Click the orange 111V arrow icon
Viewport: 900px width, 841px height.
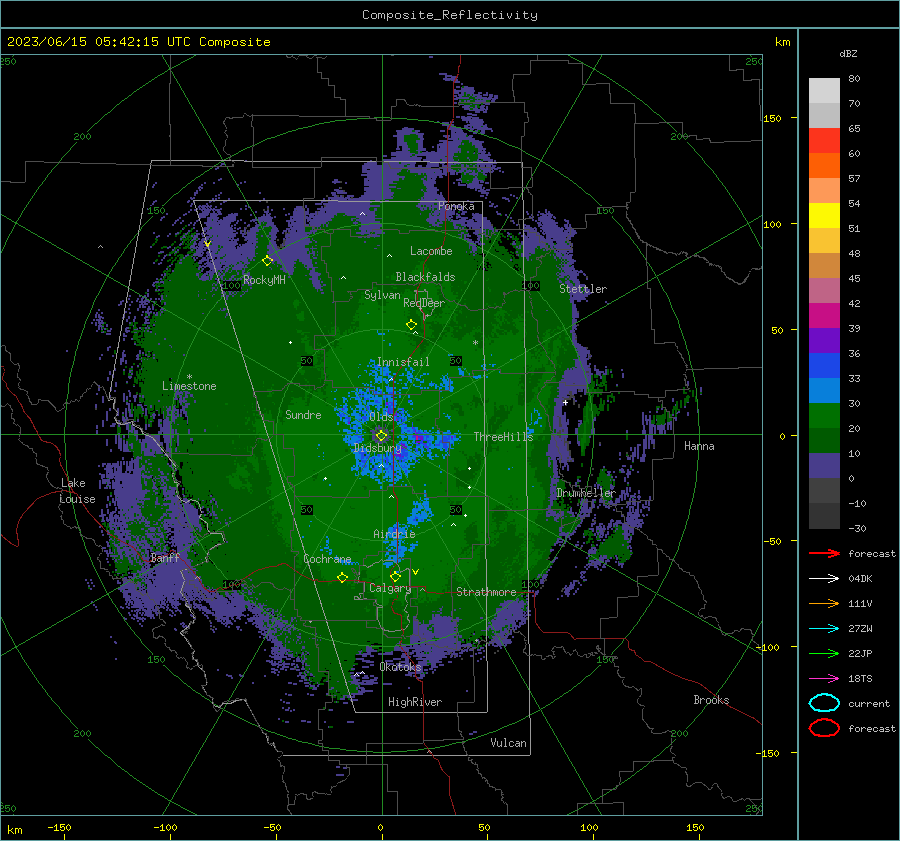coord(824,603)
